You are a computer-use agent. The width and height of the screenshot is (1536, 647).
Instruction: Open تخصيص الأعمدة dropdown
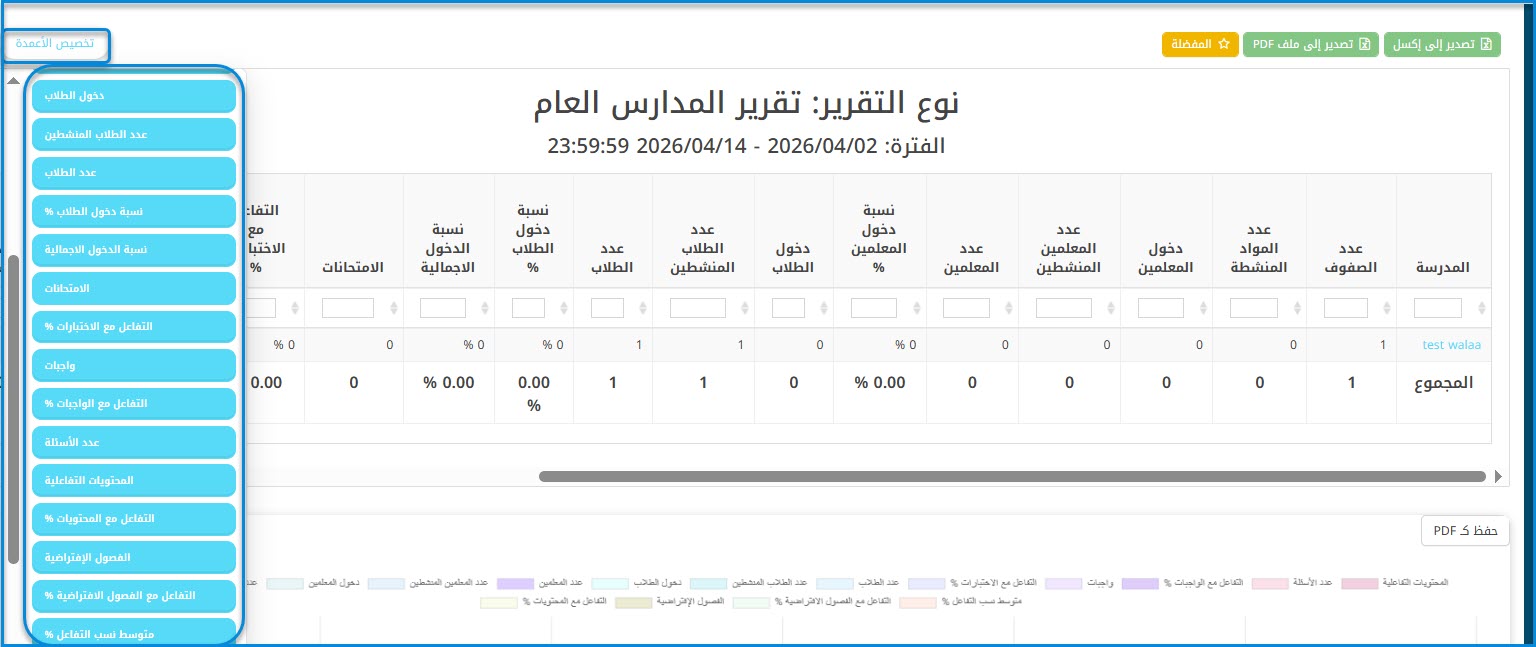click(56, 44)
